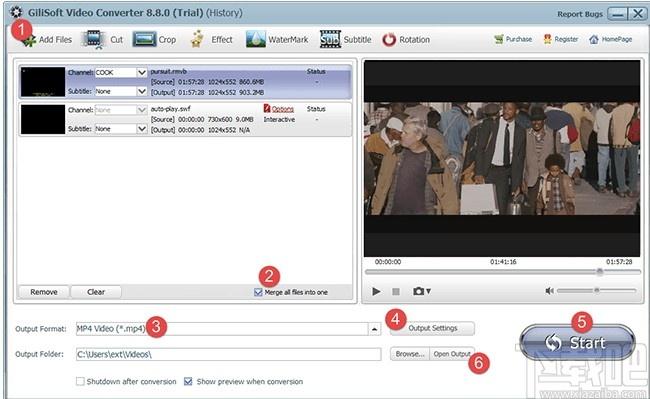This screenshot has height=399, width=650.
Task: Click Report Bugs link
Action: point(580,14)
